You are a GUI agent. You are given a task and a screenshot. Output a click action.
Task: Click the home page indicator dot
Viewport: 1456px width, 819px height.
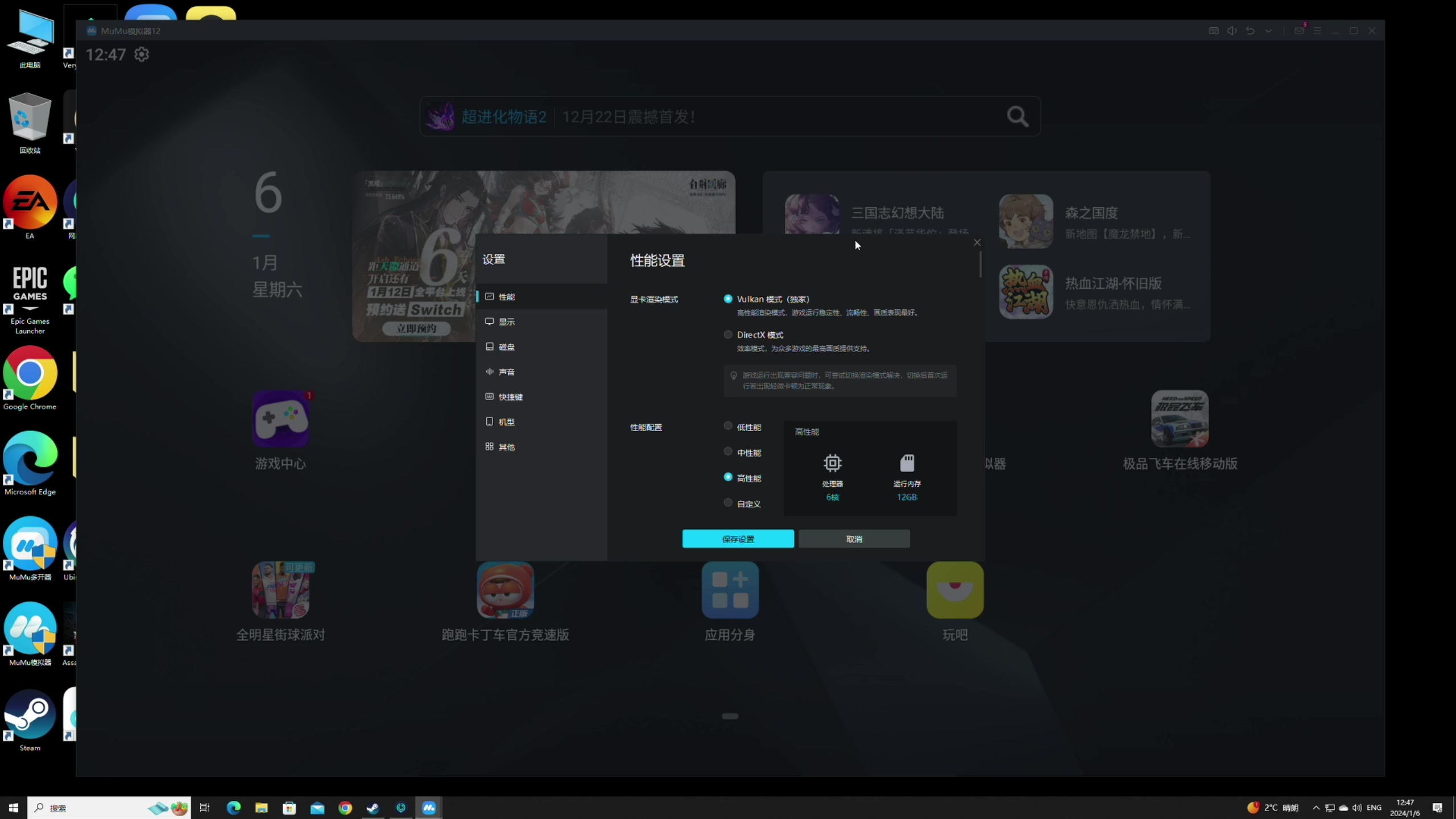tap(730, 717)
